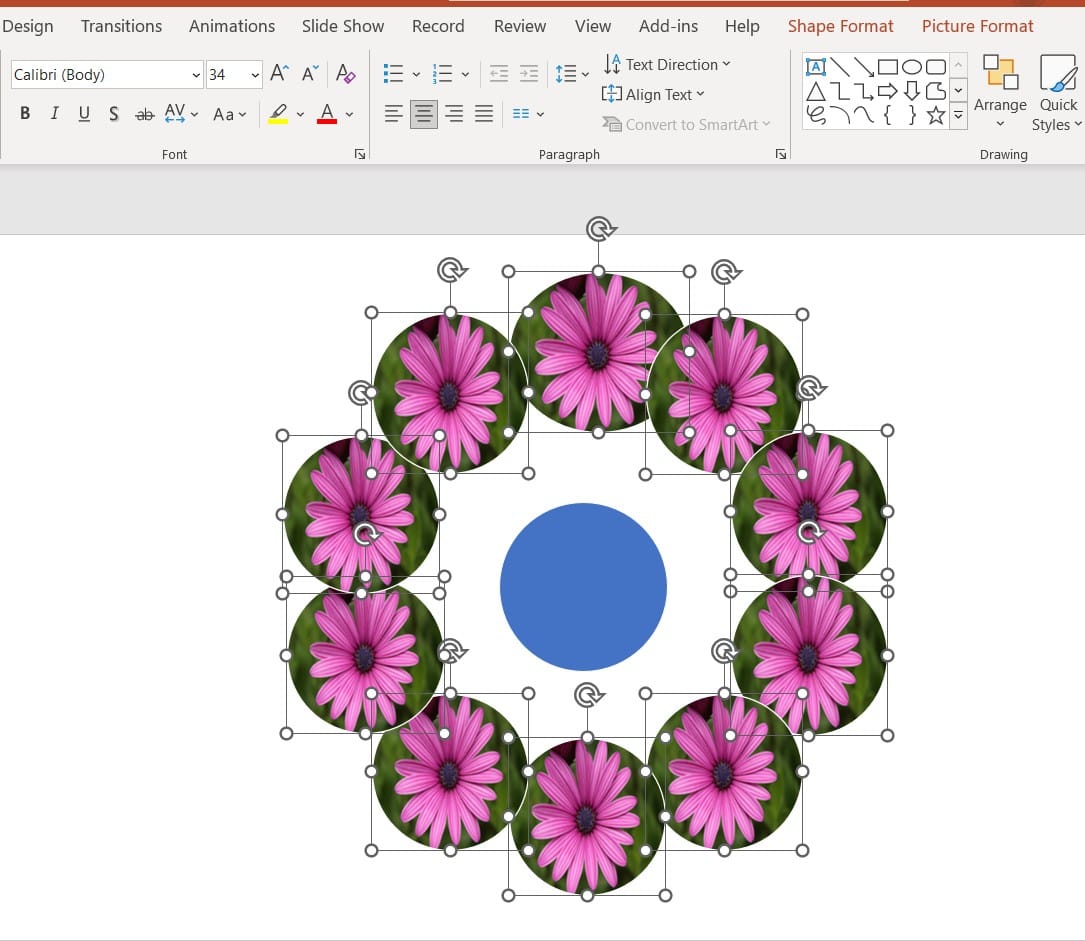Click the font size field showing 34

(x=227, y=75)
